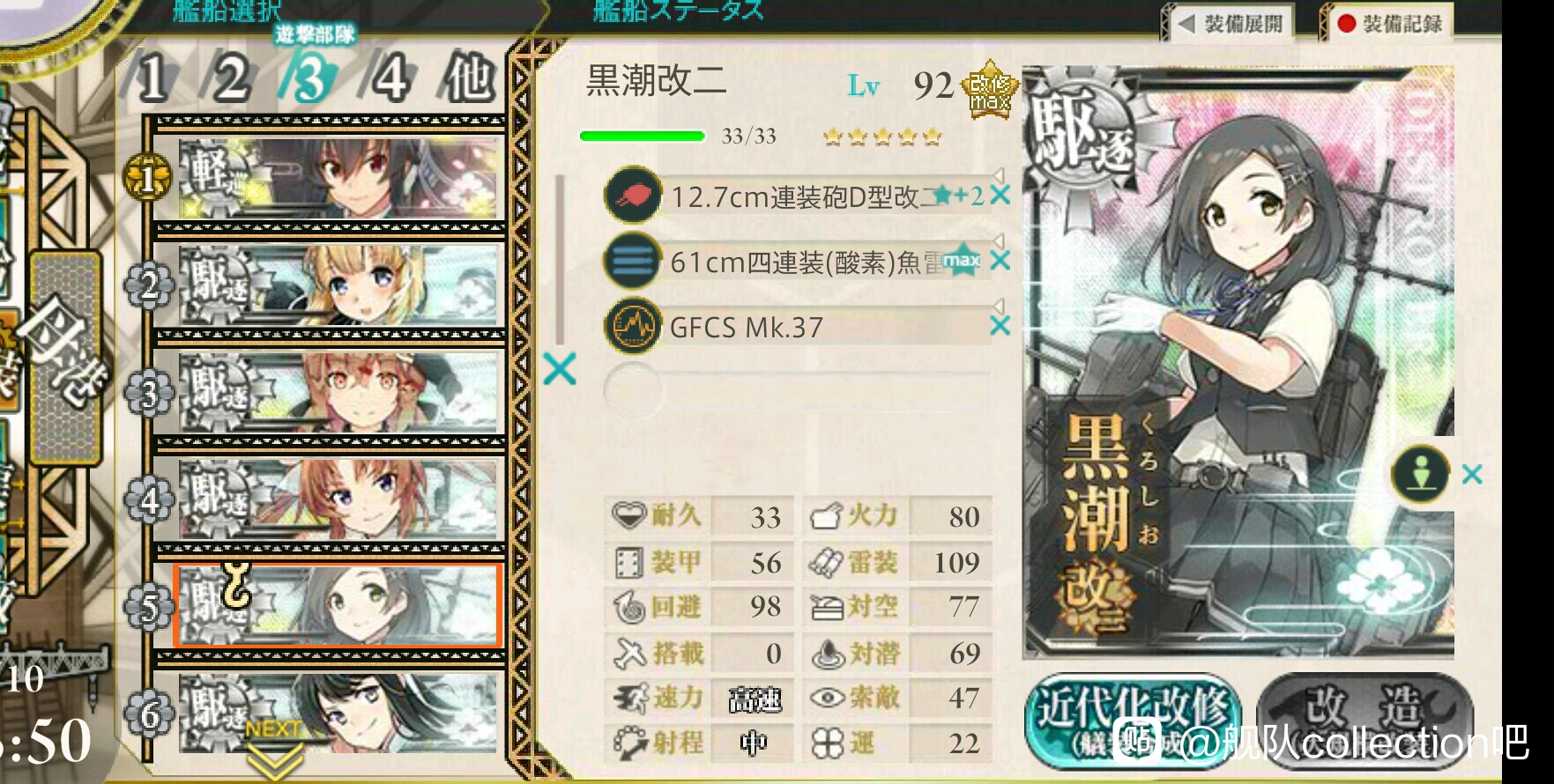Remove the 61cm quadruple oxygen torpedo
This screenshot has width=1554, height=784.
point(1000,261)
